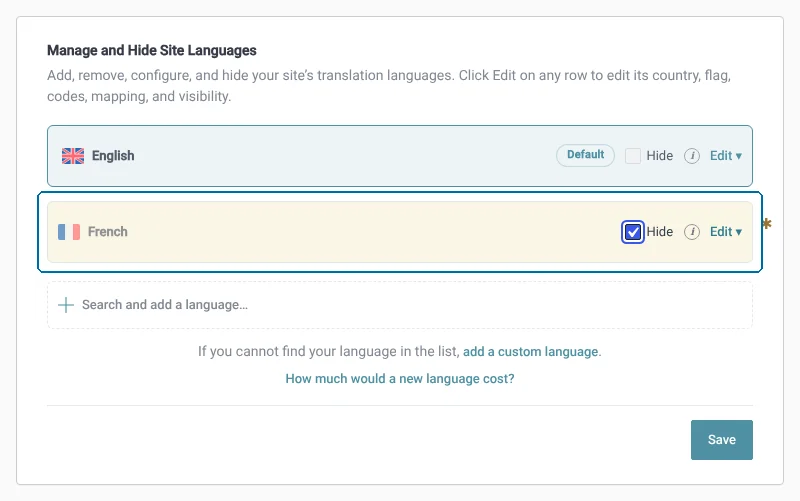Image resolution: width=800 pixels, height=501 pixels.
Task: Open How much would a new language cost link
Action: click(400, 379)
